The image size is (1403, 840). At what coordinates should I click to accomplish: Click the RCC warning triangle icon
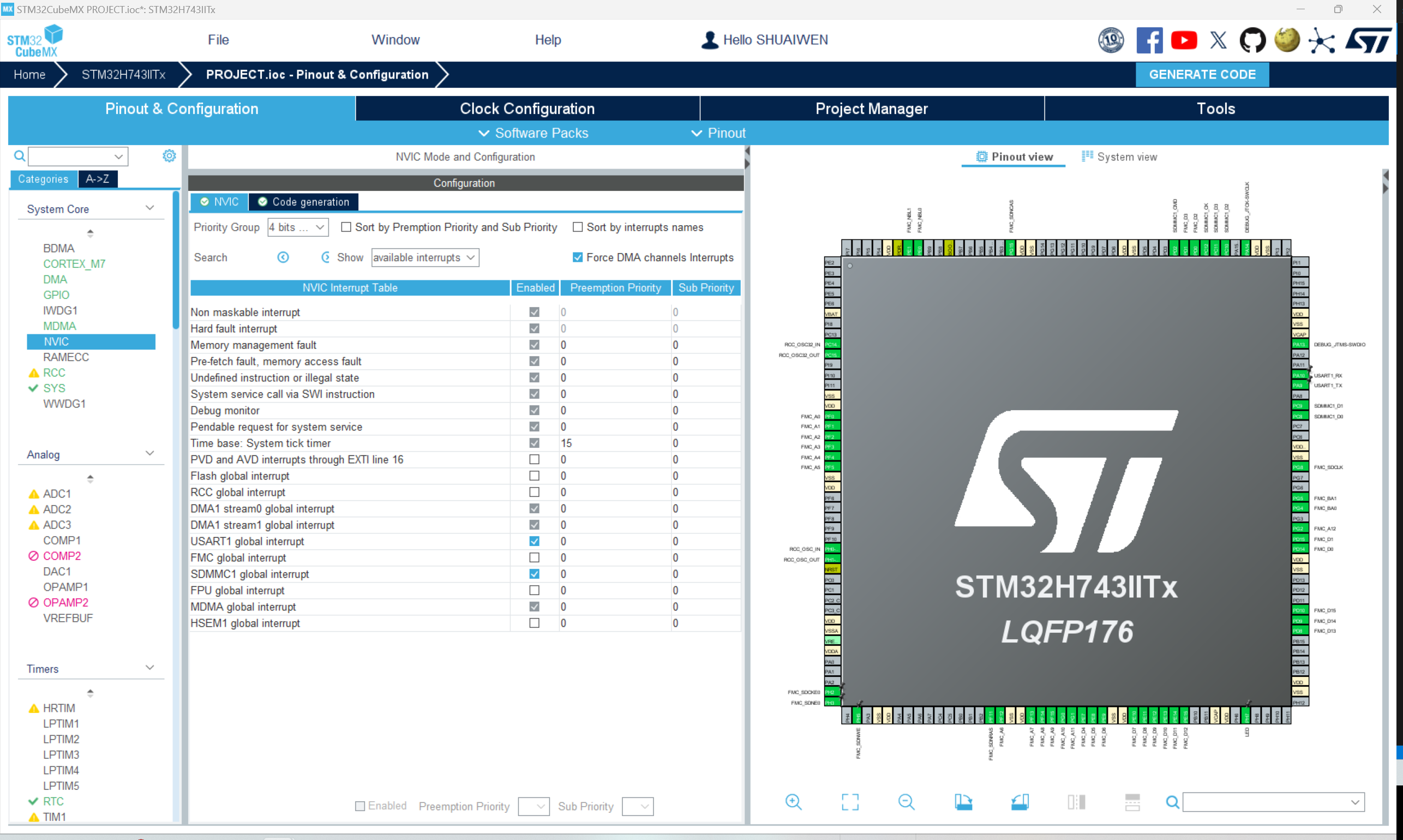click(33, 373)
